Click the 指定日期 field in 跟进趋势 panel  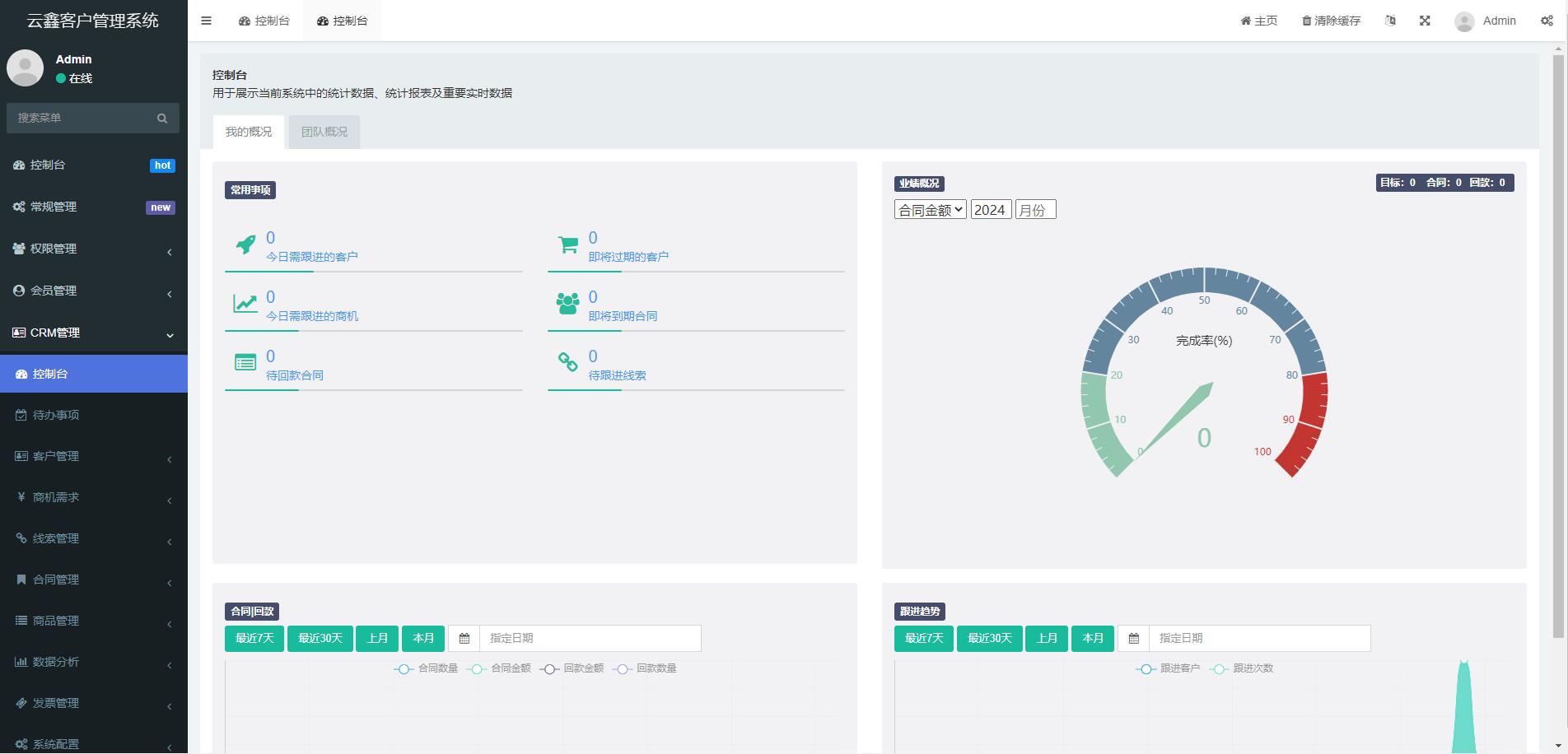[1258, 638]
